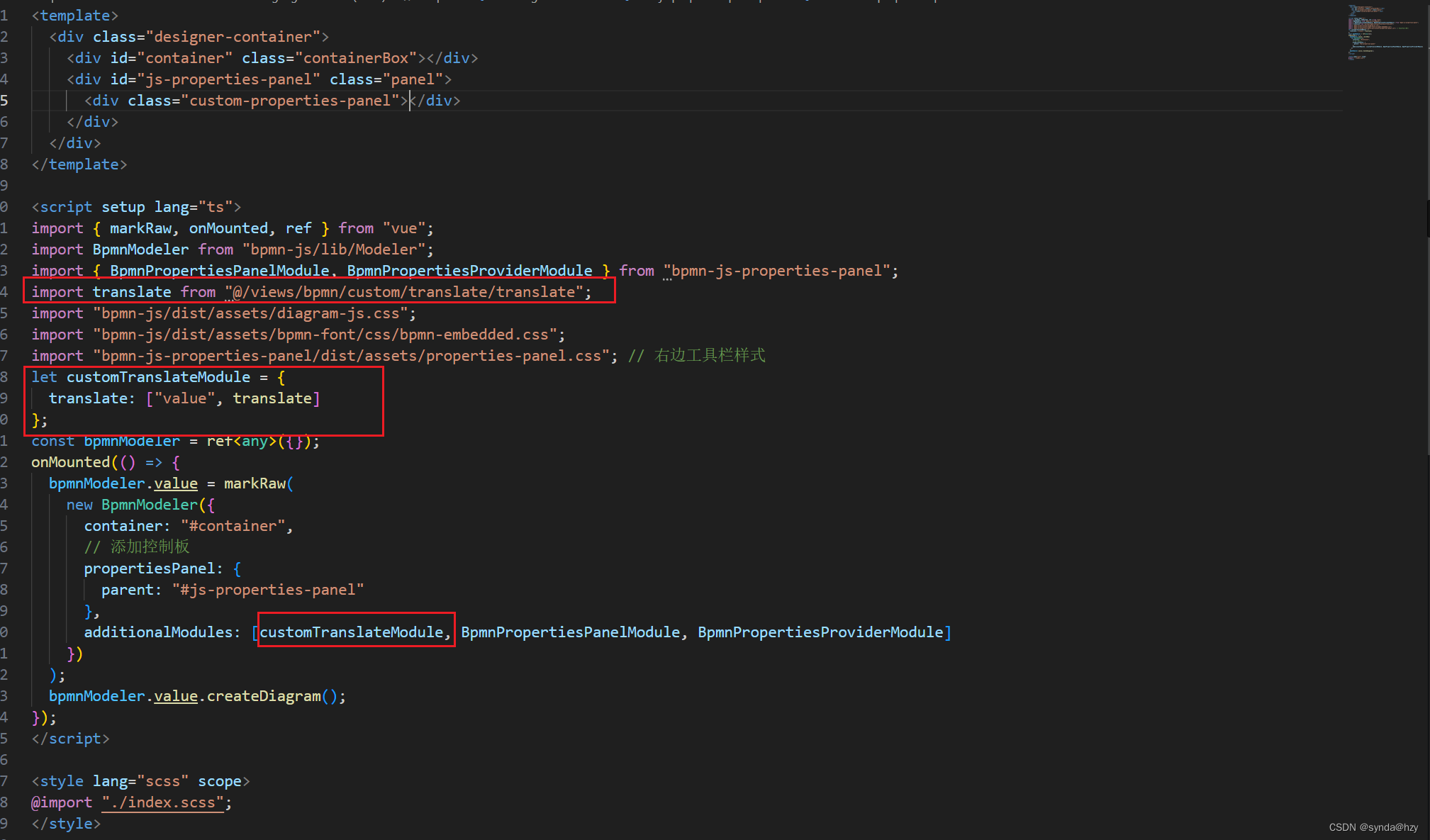Click the propertiesPanel: { key
This screenshot has height=840, width=1430.
[x=162, y=569]
